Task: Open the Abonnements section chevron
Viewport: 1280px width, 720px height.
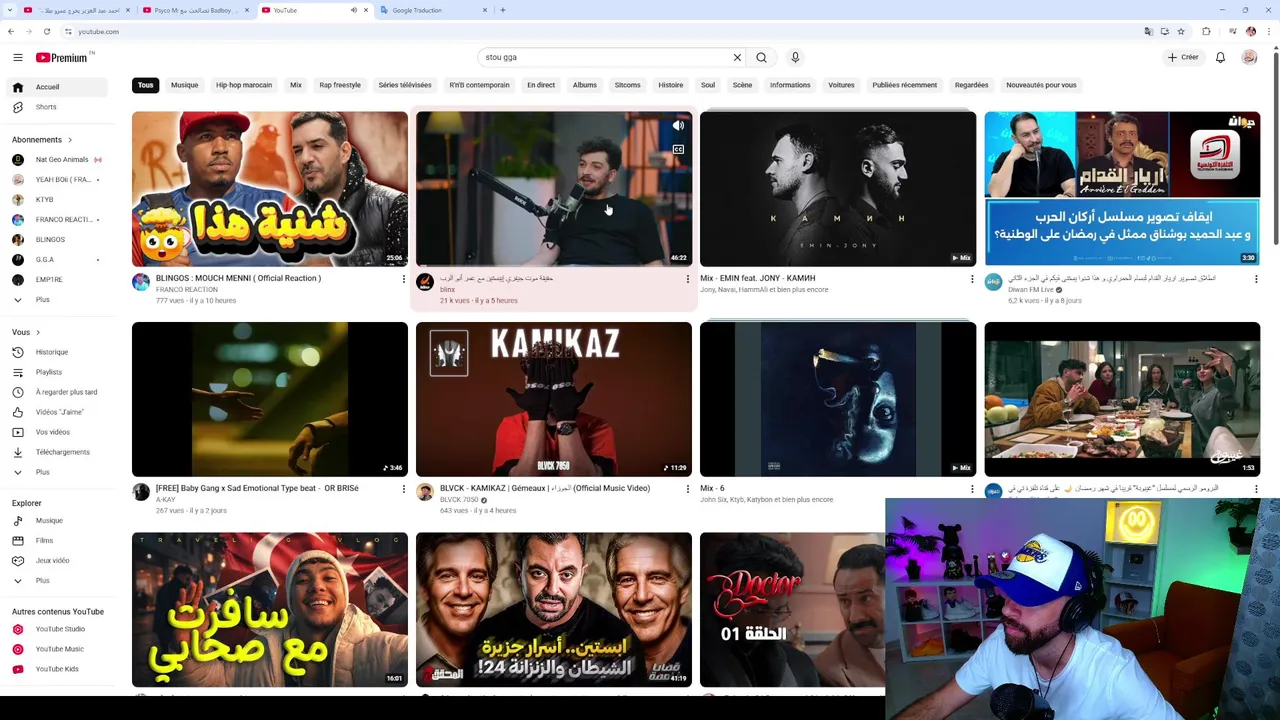Action: [69, 140]
